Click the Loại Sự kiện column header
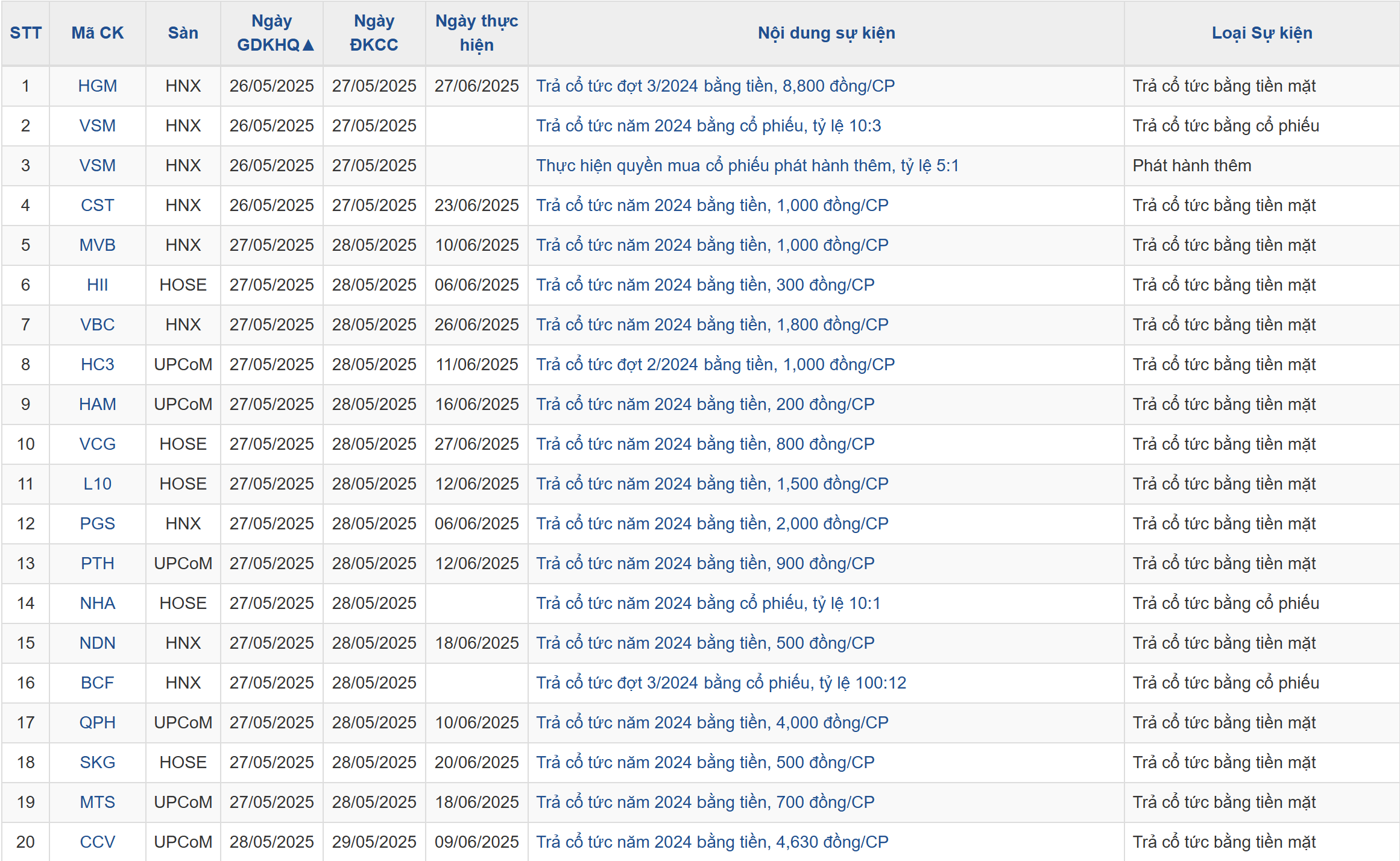This screenshot has height=861, width=1400. [x=1262, y=33]
